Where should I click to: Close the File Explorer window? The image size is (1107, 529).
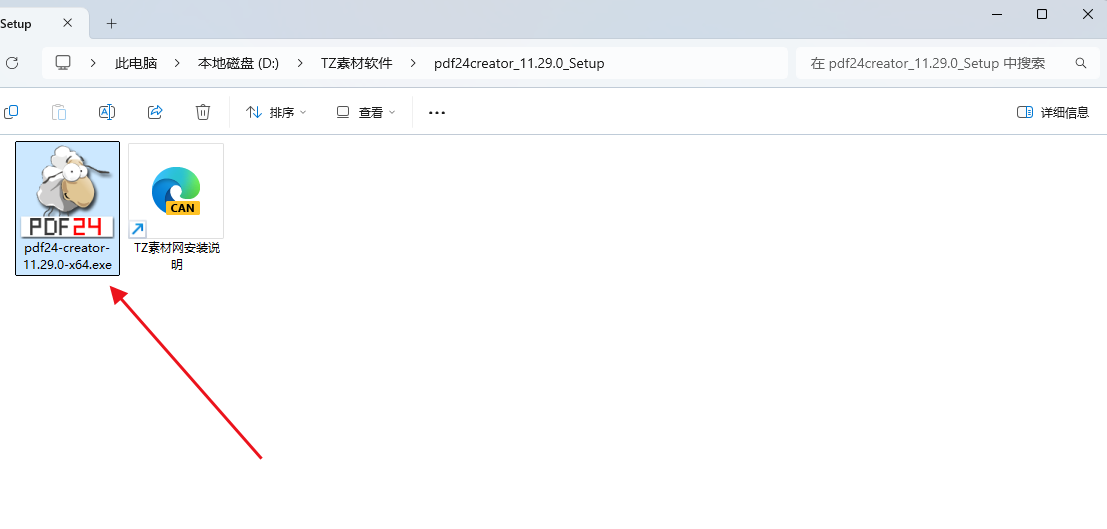(x=1088, y=14)
